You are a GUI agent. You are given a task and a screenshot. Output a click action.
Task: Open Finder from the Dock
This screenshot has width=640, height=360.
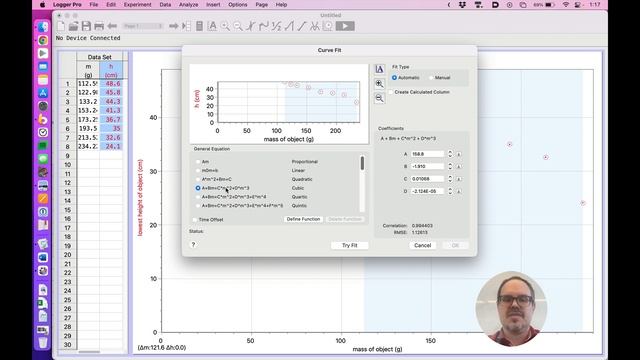point(43,27)
